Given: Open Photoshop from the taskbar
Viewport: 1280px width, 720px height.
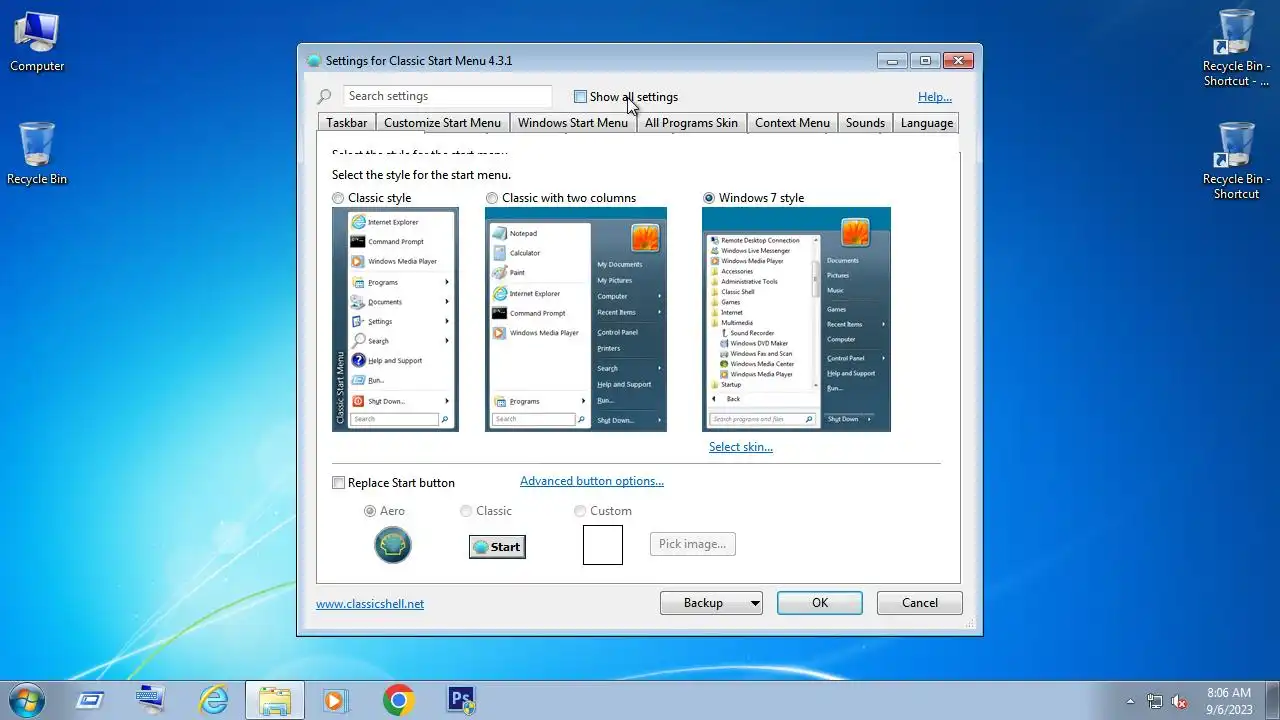Looking at the screenshot, I should (461, 700).
